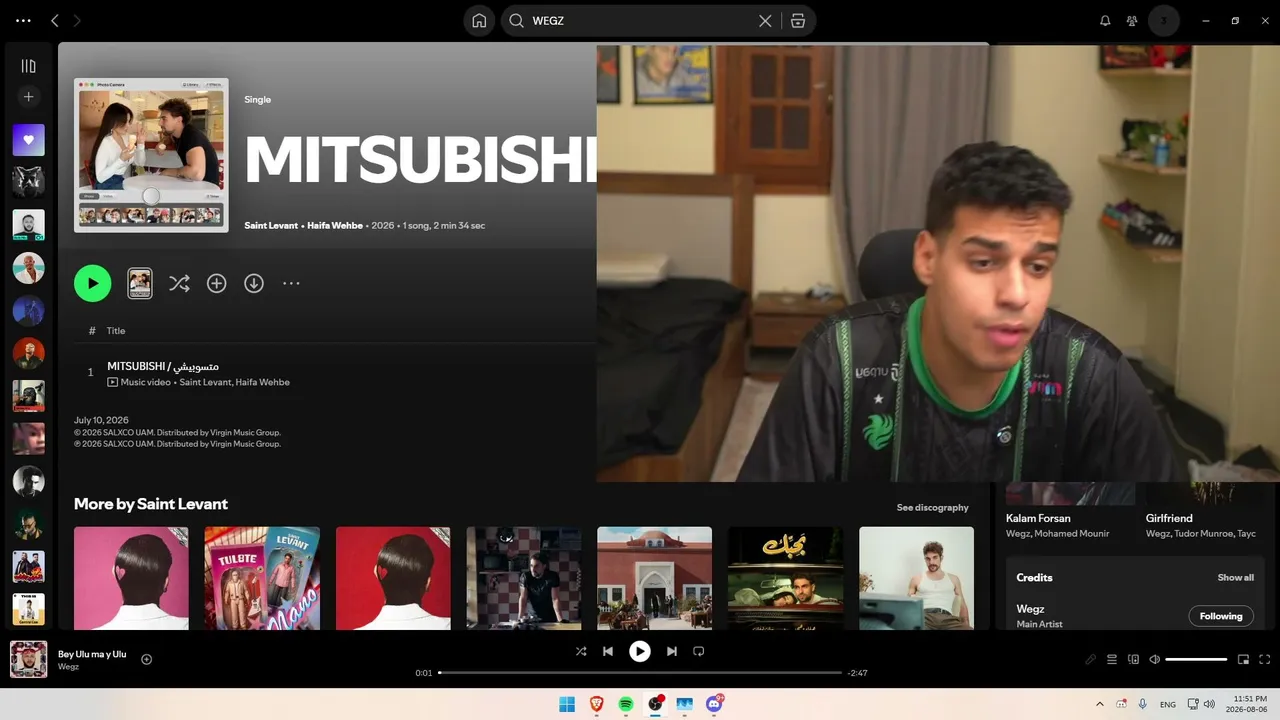Open Brave browser from taskbar
The height and width of the screenshot is (720, 1280).
pyautogui.click(x=597, y=704)
